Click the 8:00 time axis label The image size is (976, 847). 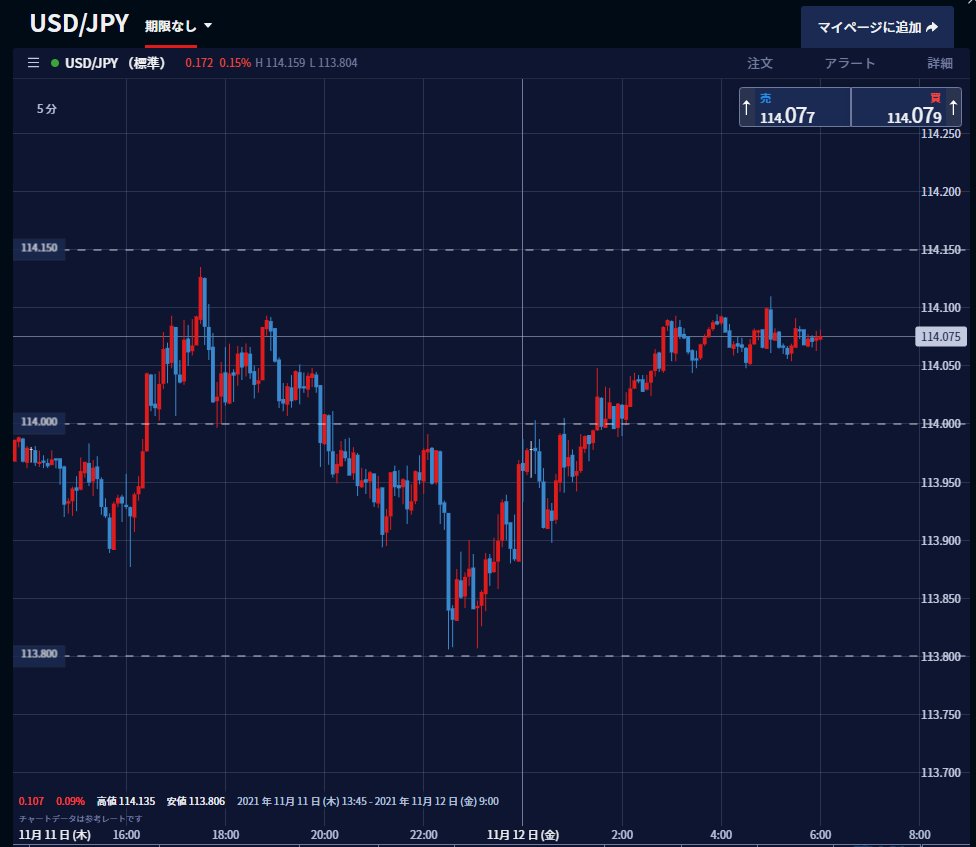tap(919, 835)
